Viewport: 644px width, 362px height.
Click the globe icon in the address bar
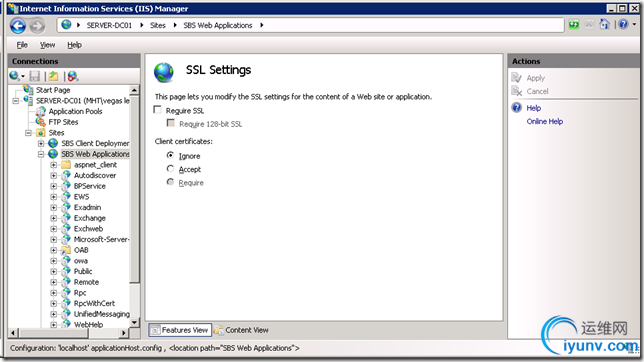coord(66,25)
